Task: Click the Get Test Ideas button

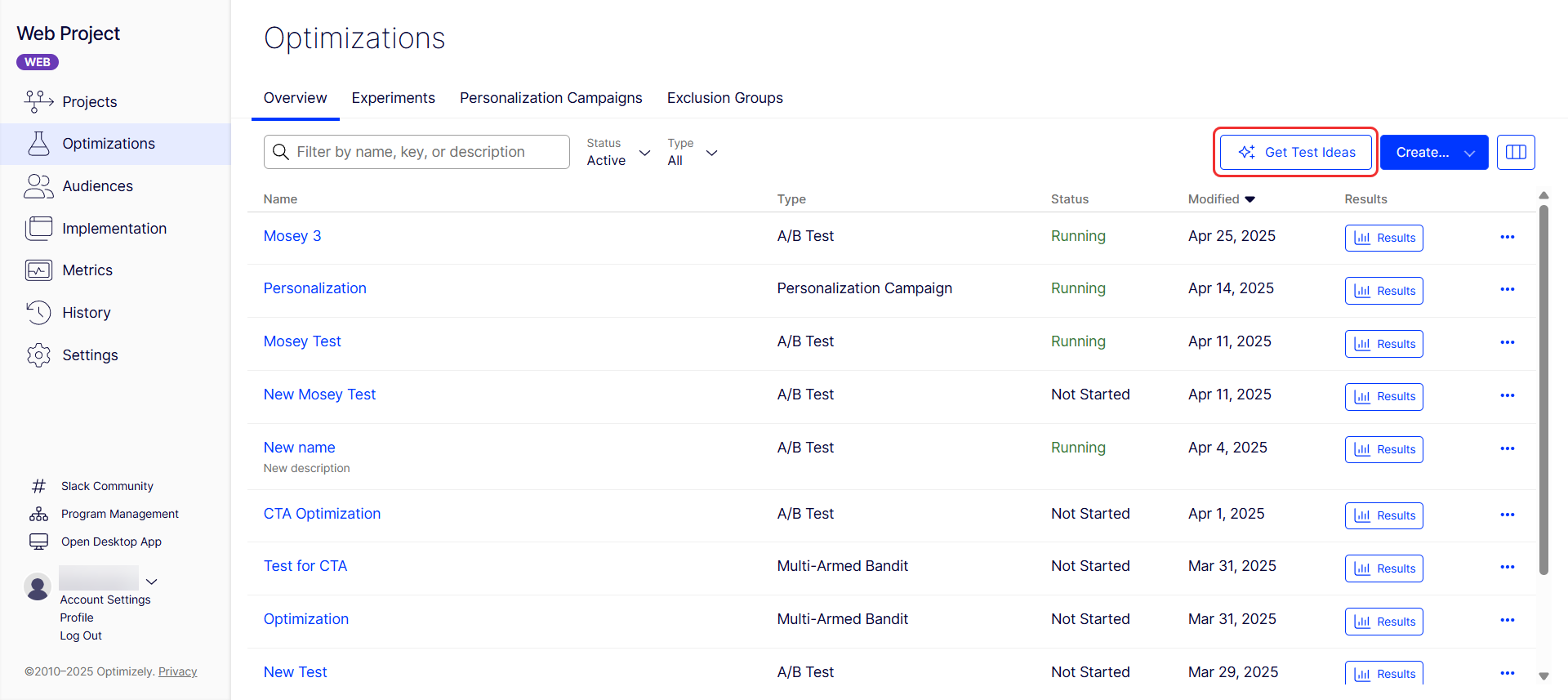Action: [1296, 152]
